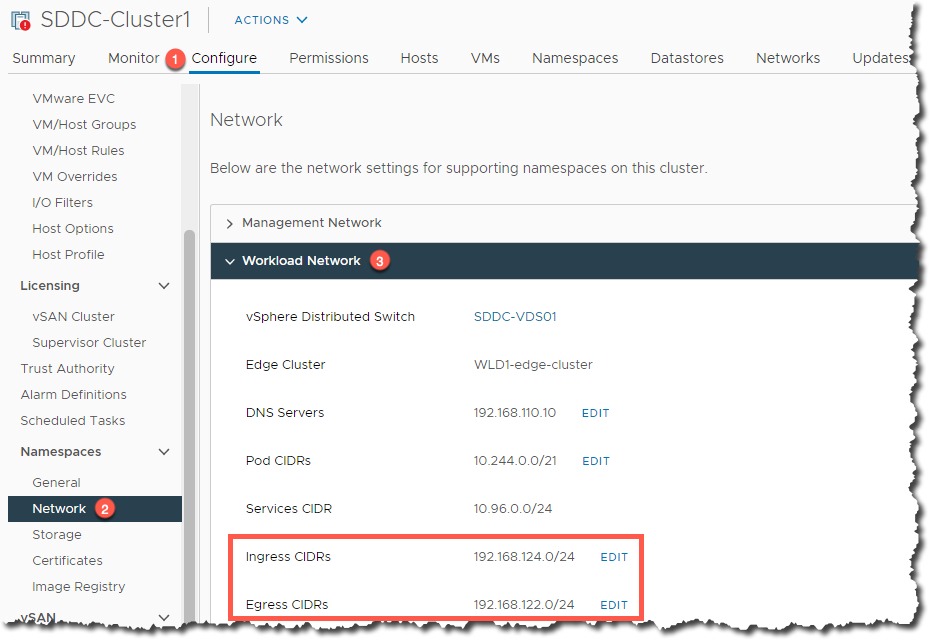Open Host Profile settings
The width and height of the screenshot is (930, 640).
pos(68,255)
